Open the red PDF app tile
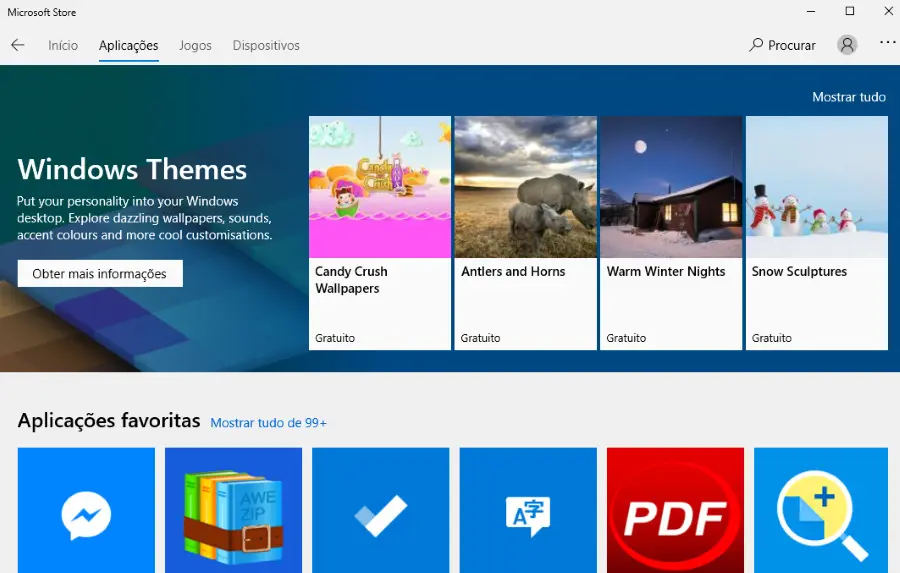The height and width of the screenshot is (573, 900). (x=675, y=510)
